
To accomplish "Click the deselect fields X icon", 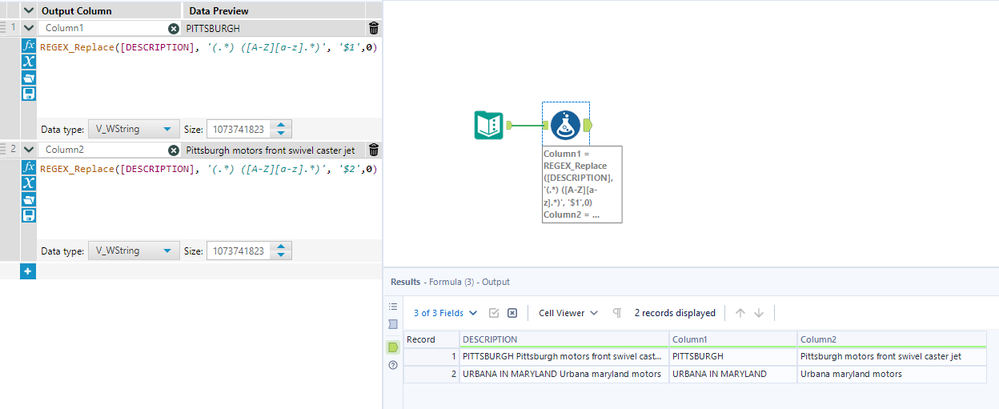I will point(512,313).
